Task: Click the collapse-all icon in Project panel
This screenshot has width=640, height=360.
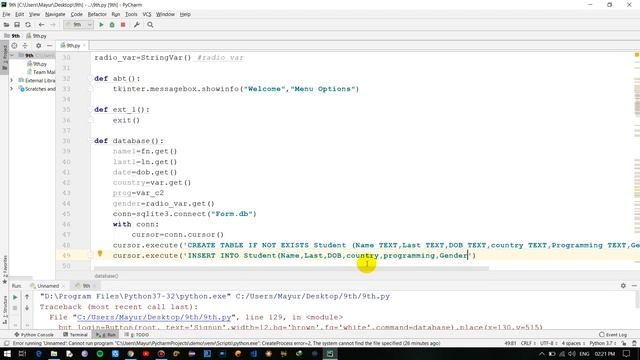Action: click(x=25, y=46)
